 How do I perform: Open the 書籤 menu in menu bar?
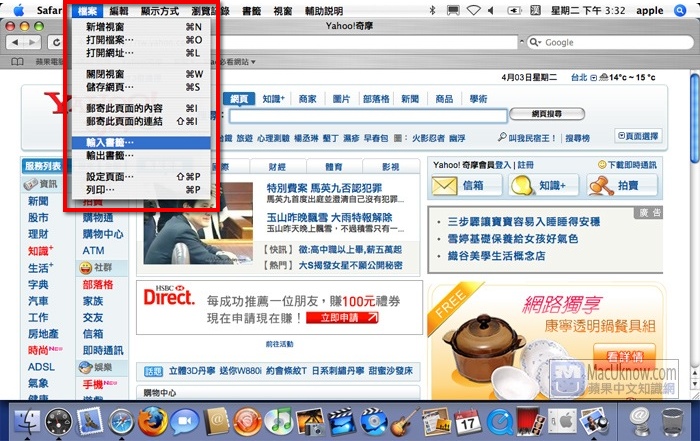click(251, 11)
